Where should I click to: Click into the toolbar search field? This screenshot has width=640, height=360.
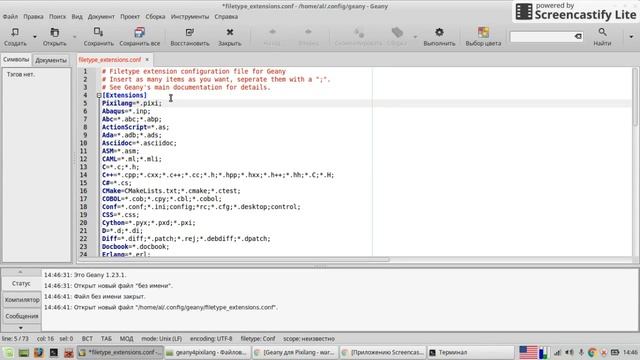pos(542,37)
